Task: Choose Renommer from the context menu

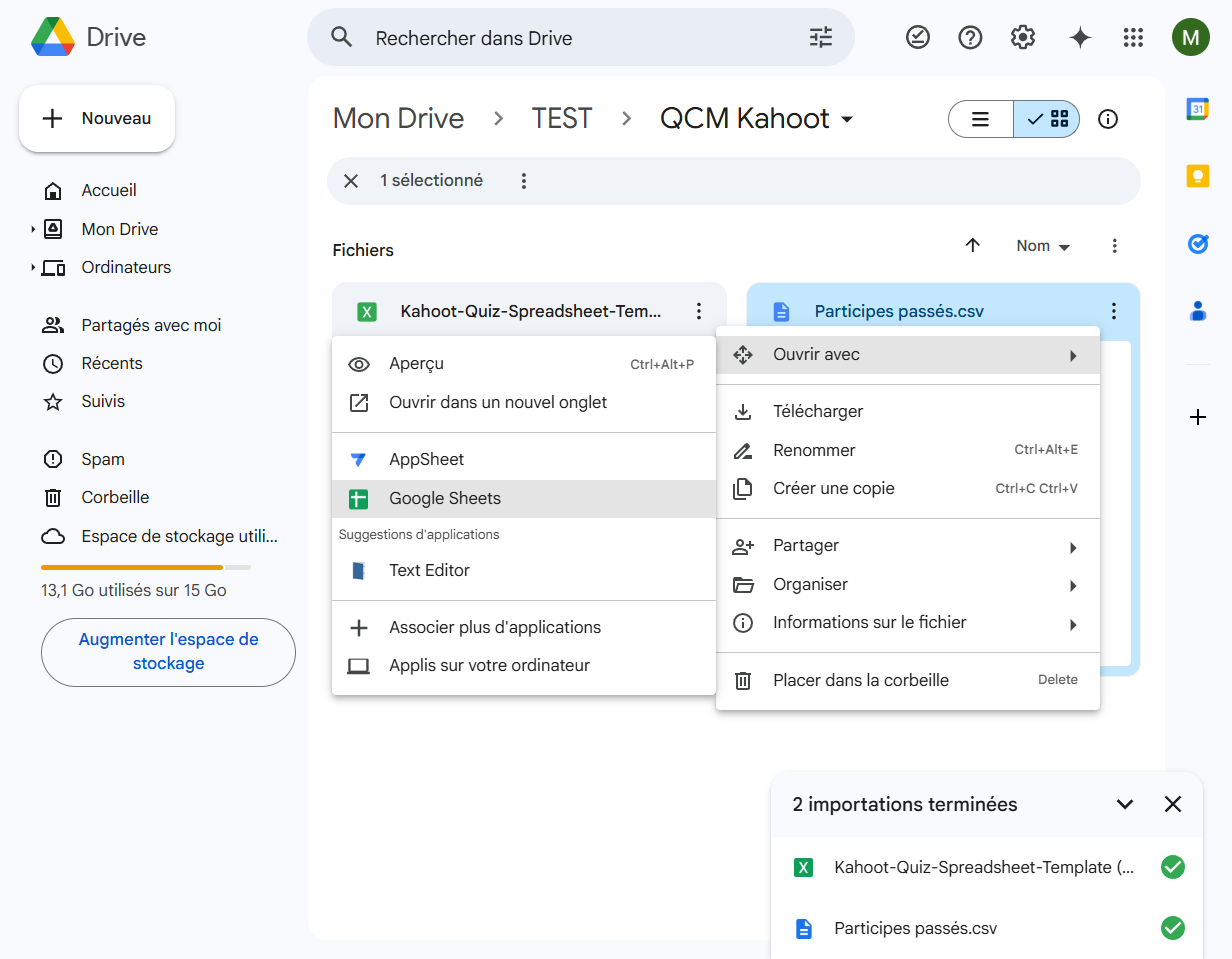Action: 908,451
